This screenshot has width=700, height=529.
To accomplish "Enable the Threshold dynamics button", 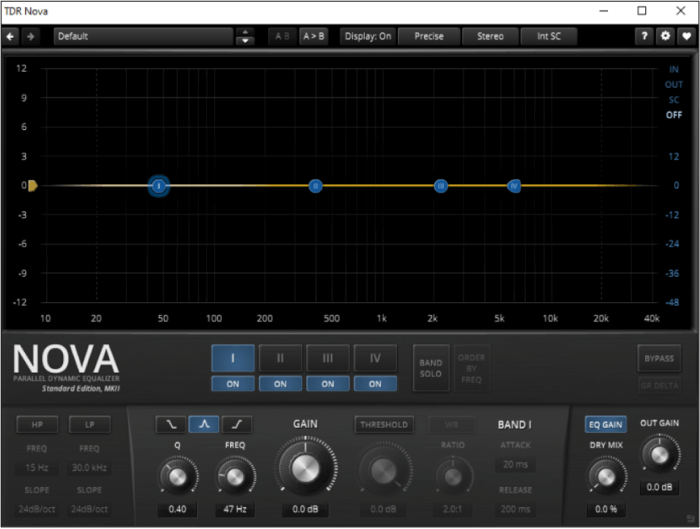I will (x=384, y=425).
